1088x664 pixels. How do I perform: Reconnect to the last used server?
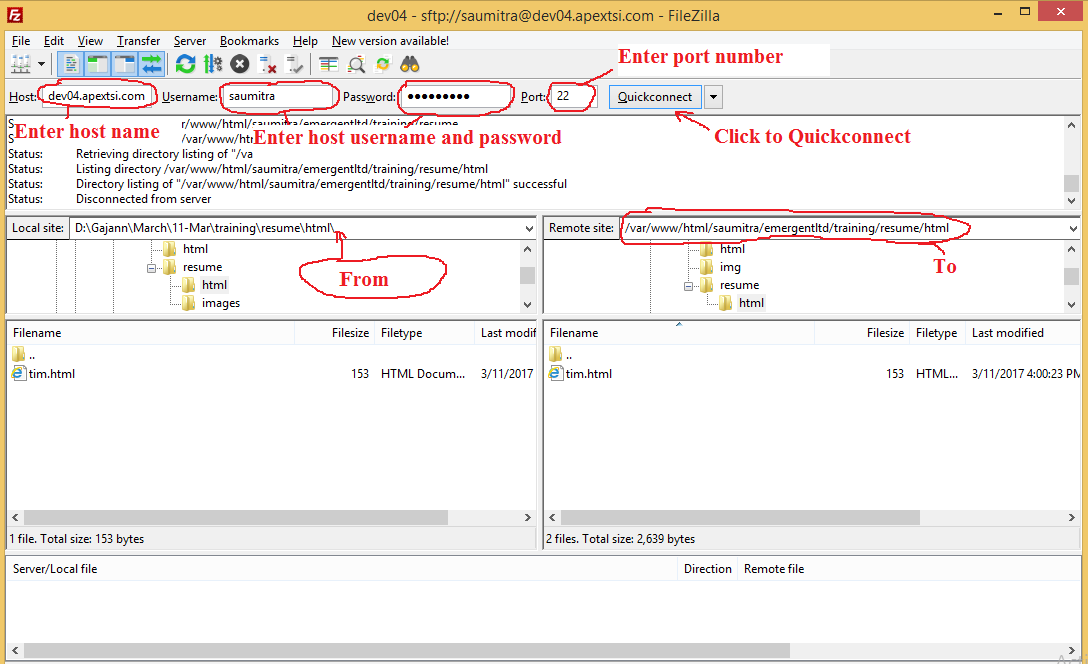click(294, 65)
